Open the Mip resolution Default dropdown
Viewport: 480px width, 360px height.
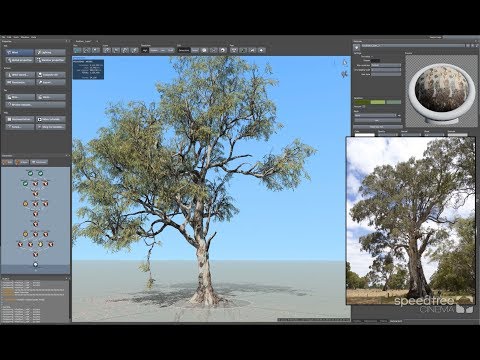[x=386, y=65]
